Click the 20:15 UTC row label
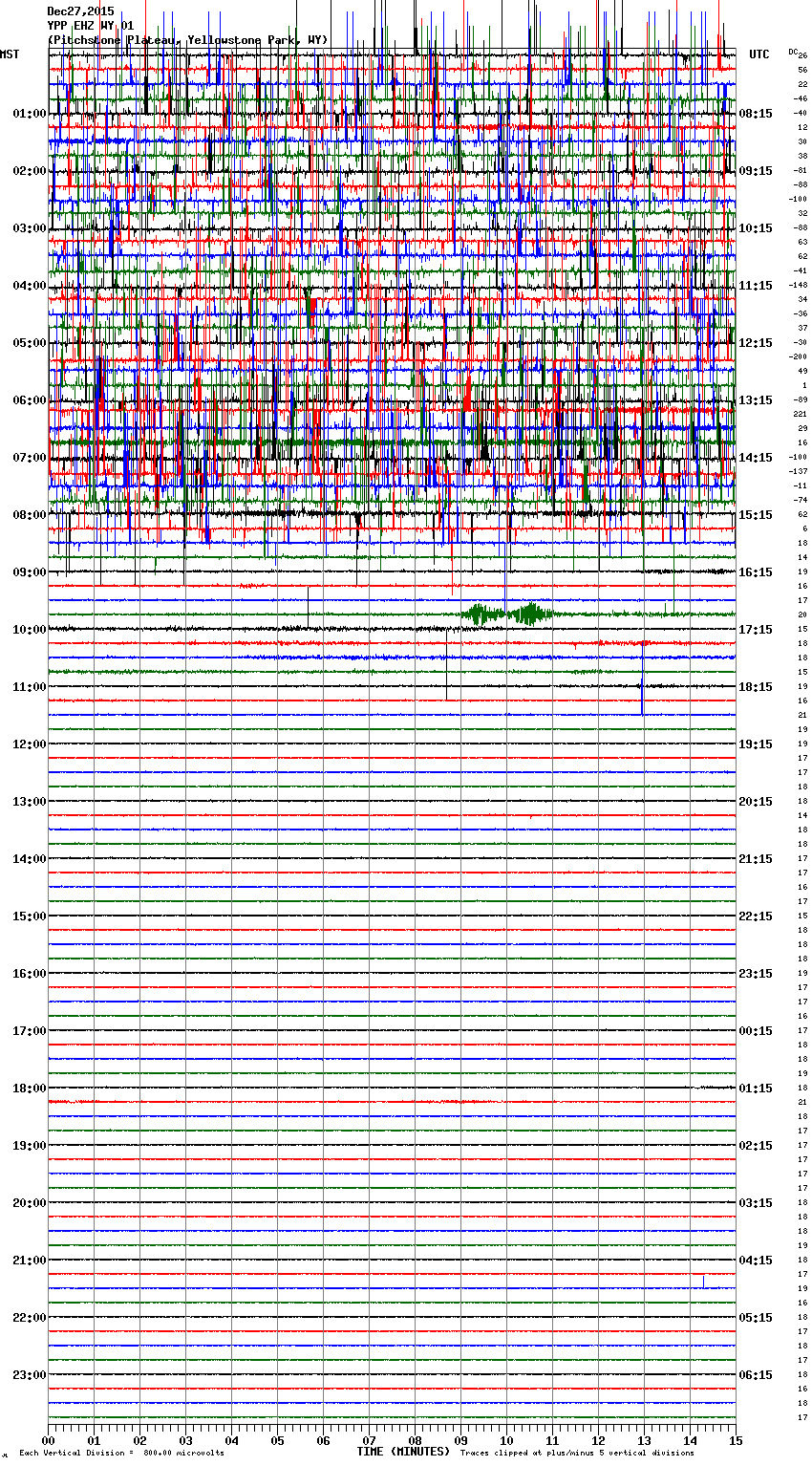Screen dimensions: 812x1466 (x=756, y=802)
